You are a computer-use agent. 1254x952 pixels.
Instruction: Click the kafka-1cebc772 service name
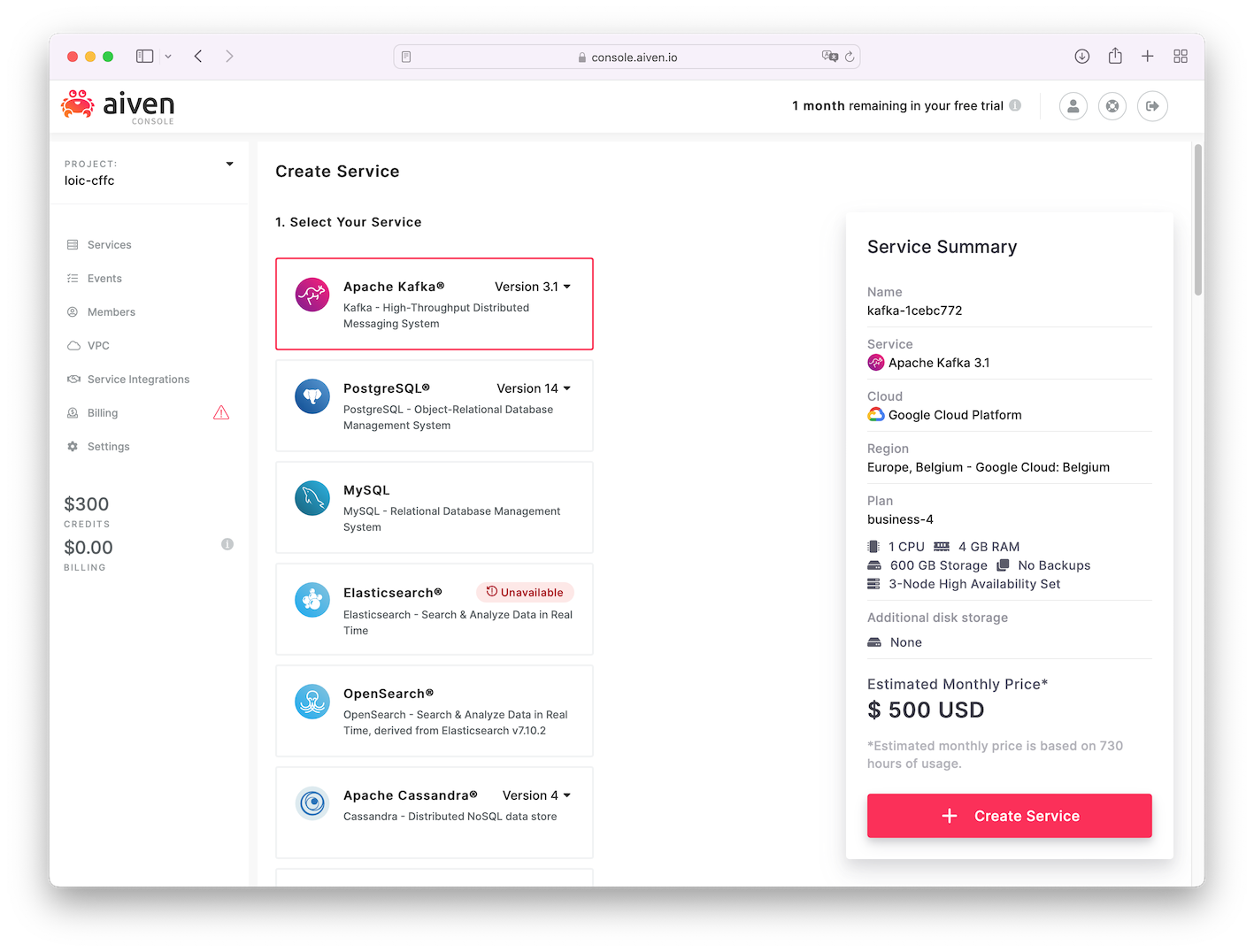915,311
